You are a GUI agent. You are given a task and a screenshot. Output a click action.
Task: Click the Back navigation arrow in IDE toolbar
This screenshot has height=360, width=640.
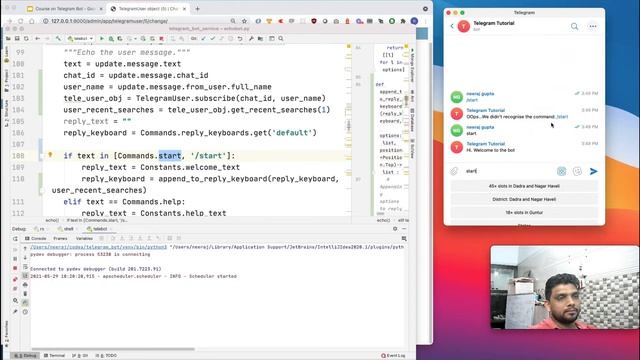coord(38,38)
